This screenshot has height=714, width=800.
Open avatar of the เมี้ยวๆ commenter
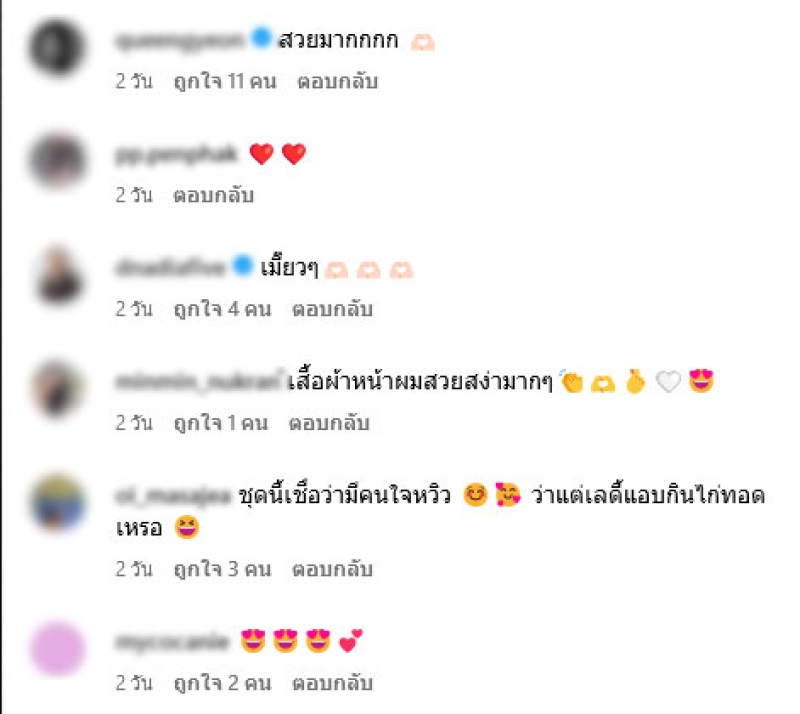[x=57, y=275]
